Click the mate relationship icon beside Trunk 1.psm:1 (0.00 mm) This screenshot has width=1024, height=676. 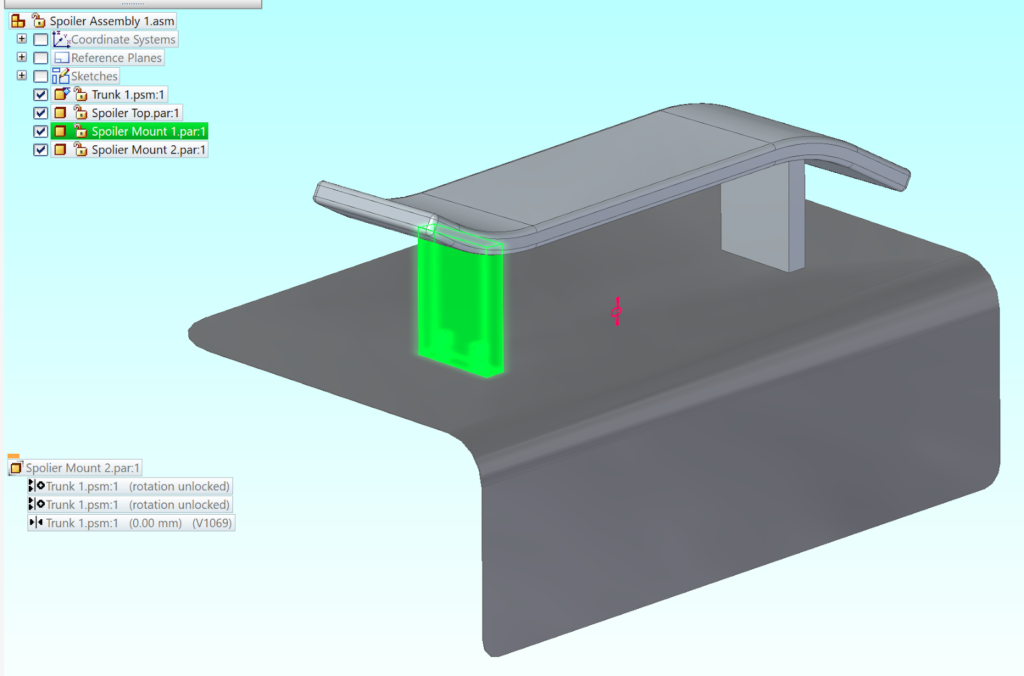pyautogui.click(x=34, y=522)
